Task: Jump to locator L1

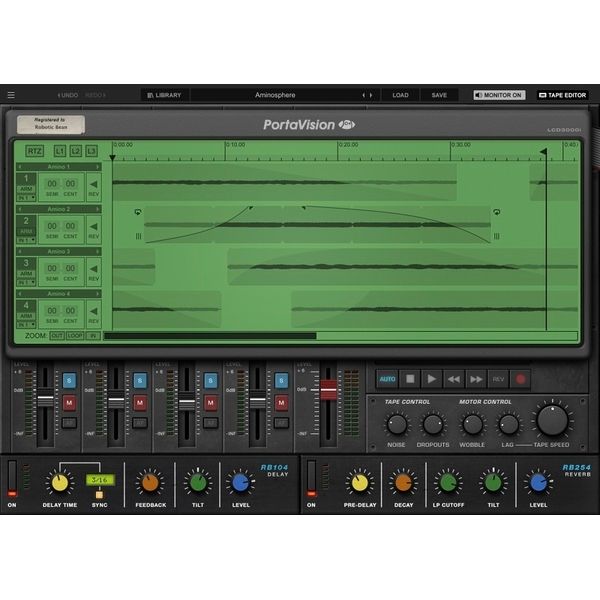Action: click(60, 151)
